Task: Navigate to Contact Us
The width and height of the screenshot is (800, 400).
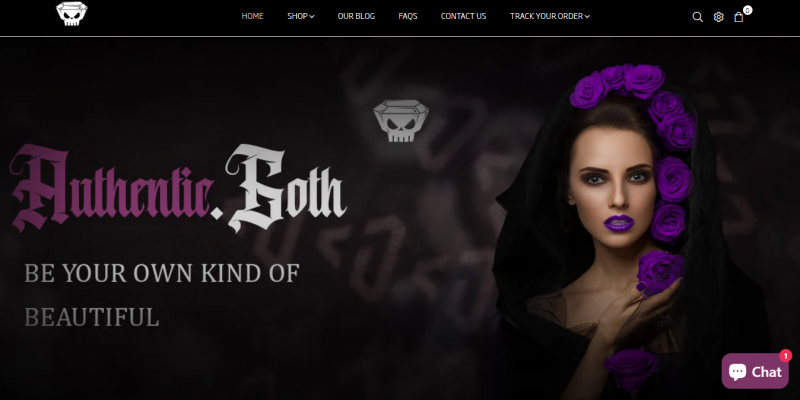Action: [x=463, y=16]
